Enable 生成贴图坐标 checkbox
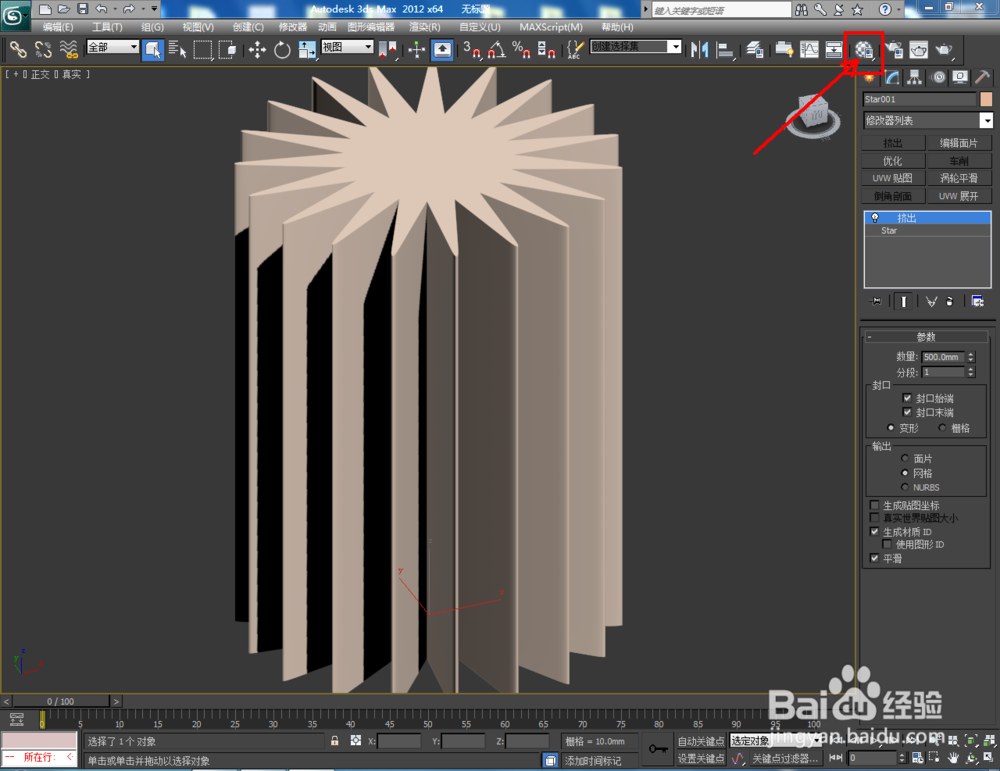1000x771 pixels. pos(874,505)
